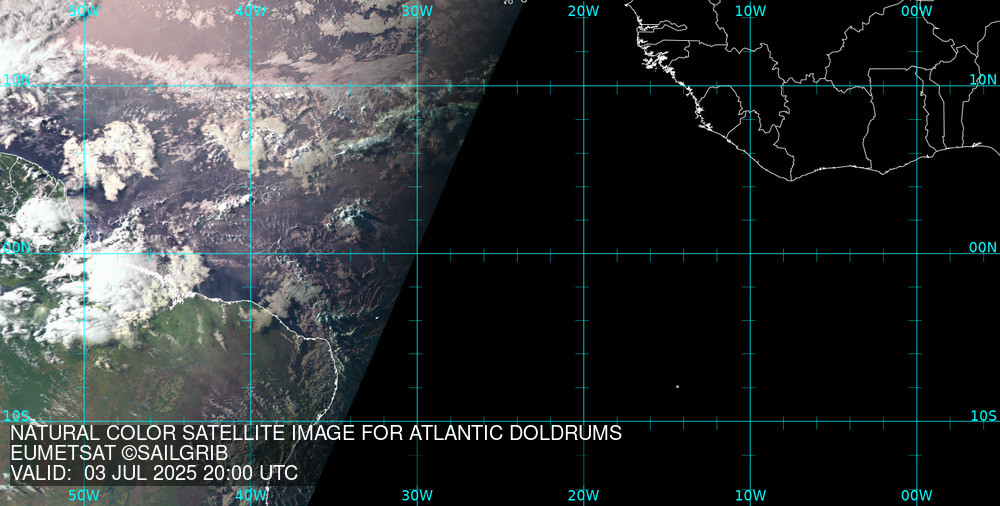Click the 00N latitude label on the left side
1000x506 pixels.
[x=17, y=248]
